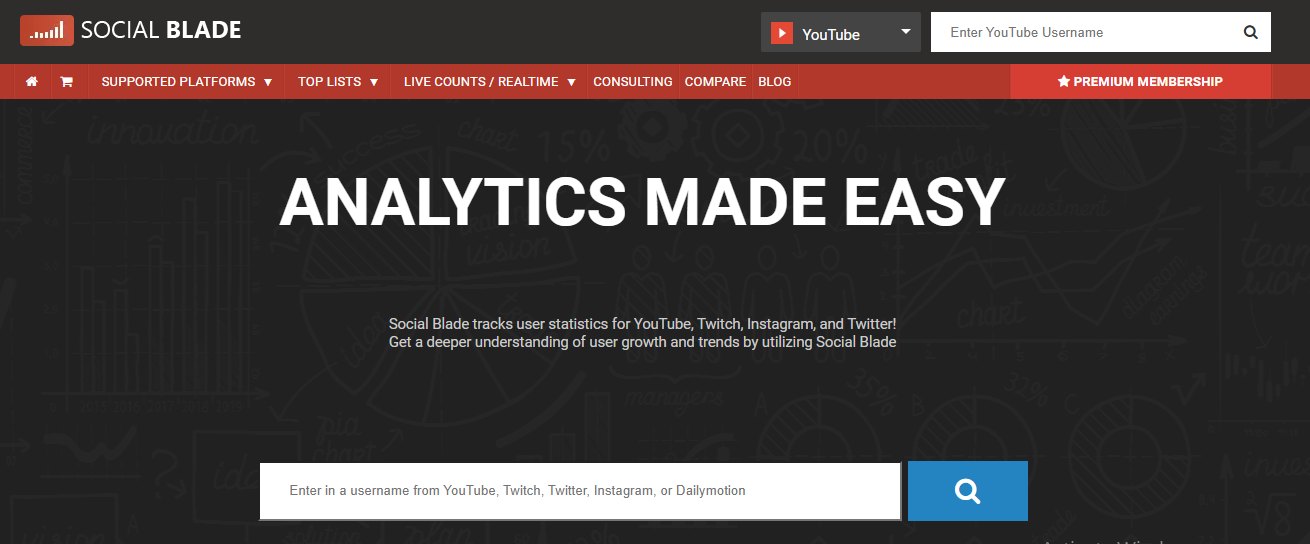Screen dimensions: 1310x544
Task: Click the Social Blade bar-chart logo icon
Action: point(46,31)
